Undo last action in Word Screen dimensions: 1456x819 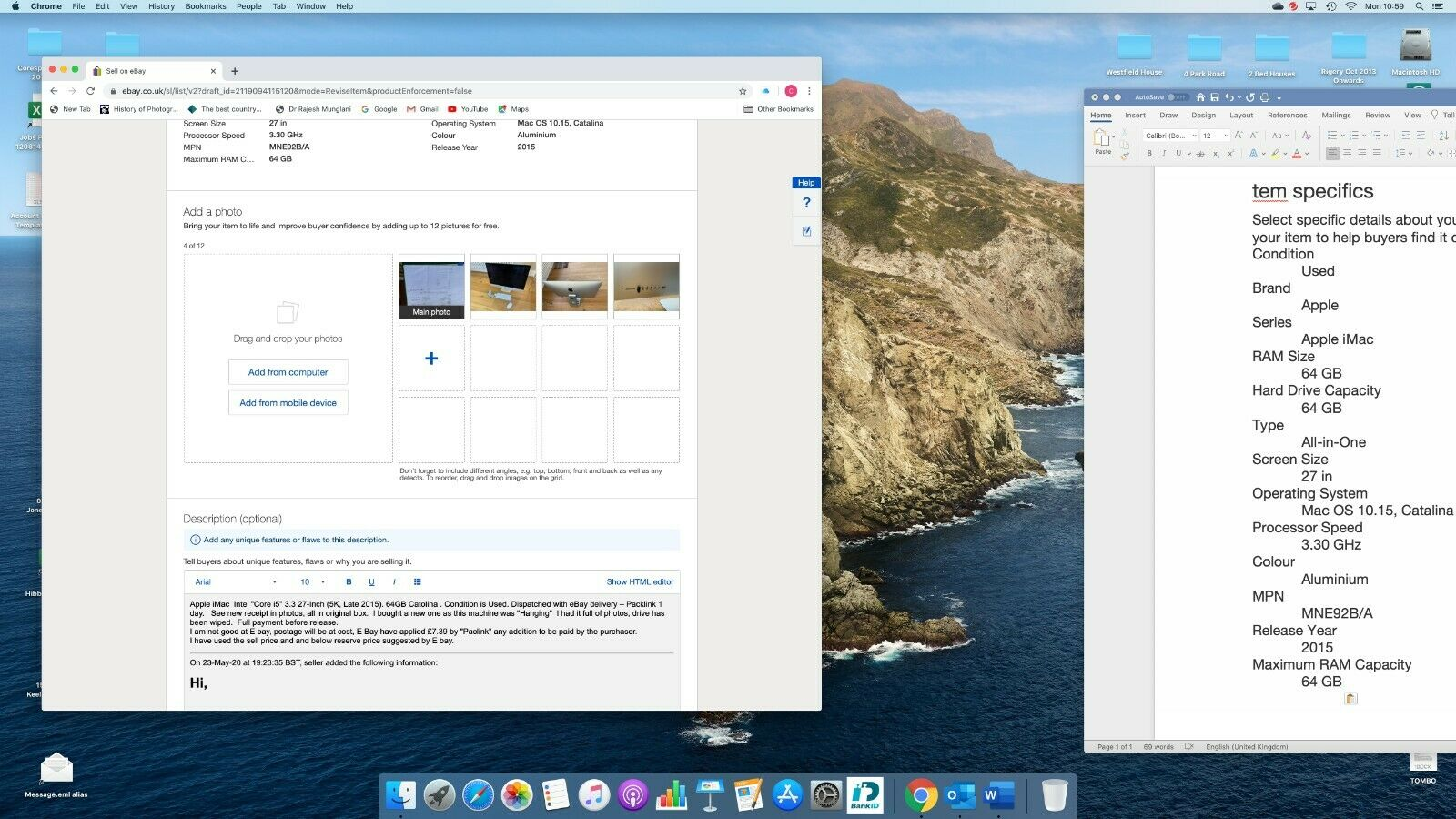click(1229, 97)
